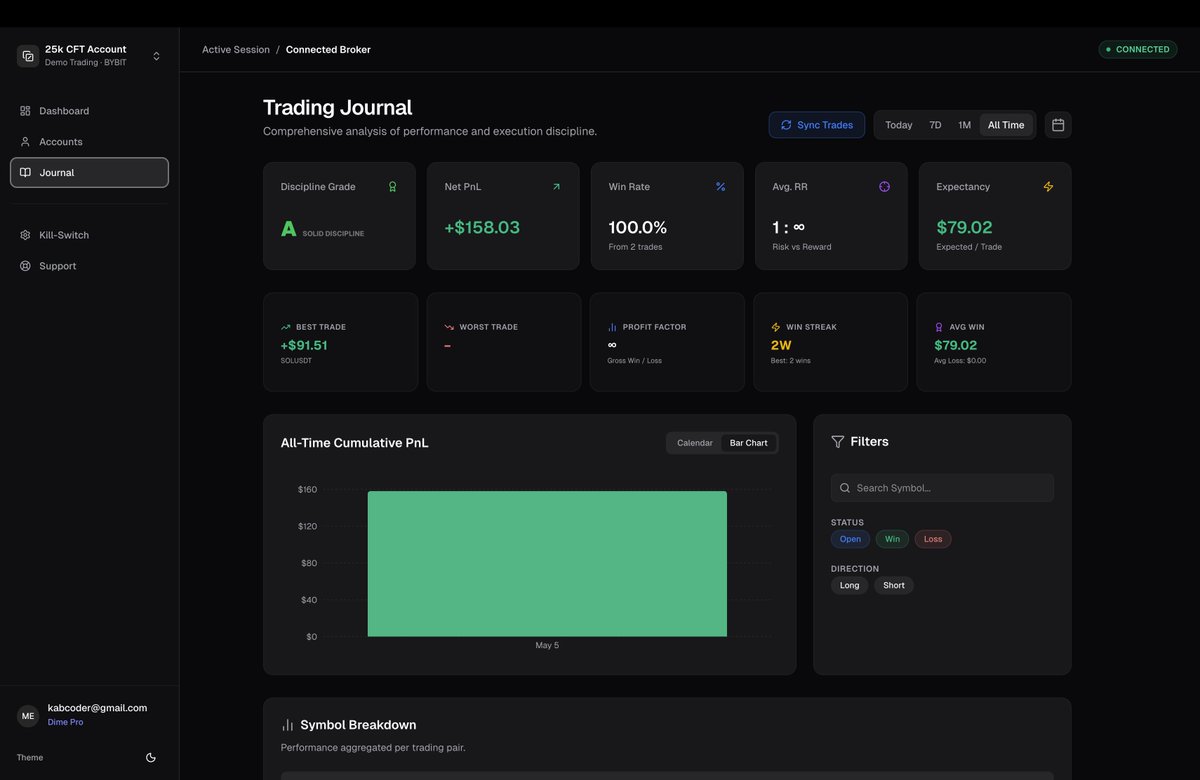
Task: Switch chart to Bar Chart view
Action: tap(749, 443)
